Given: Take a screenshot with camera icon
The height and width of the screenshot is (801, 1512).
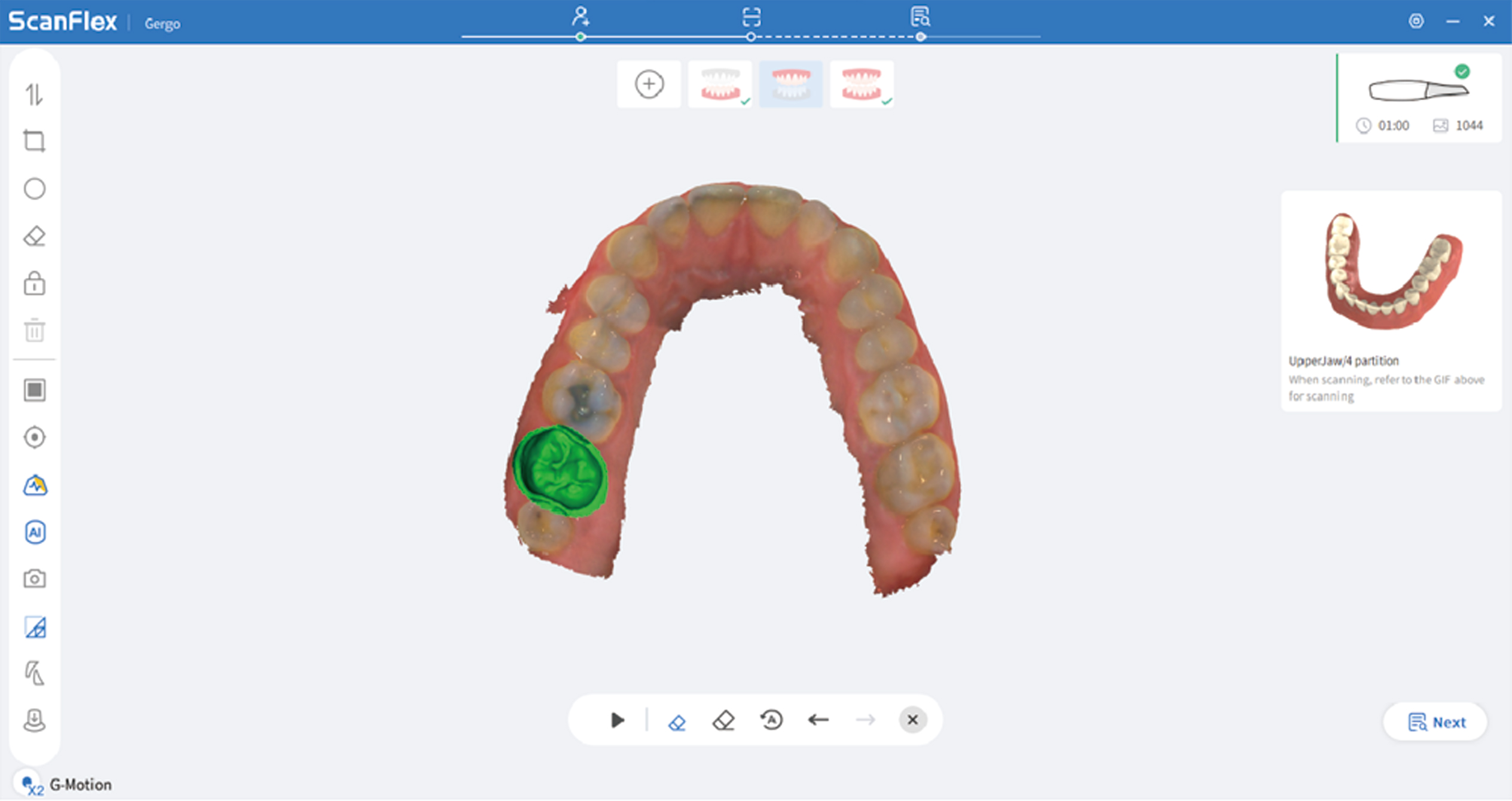Looking at the screenshot, I should click(34, 579).
